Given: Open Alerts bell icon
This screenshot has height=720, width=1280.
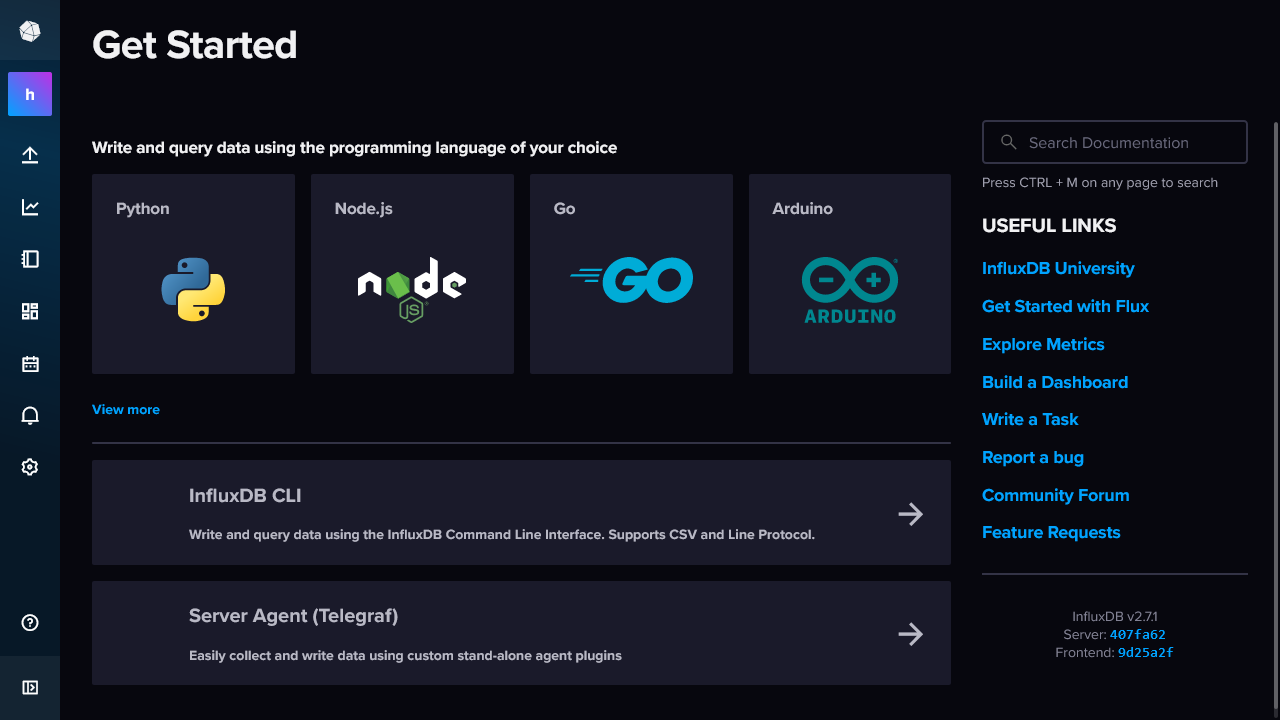Looking at the screenshot, I should click(30, 416).
